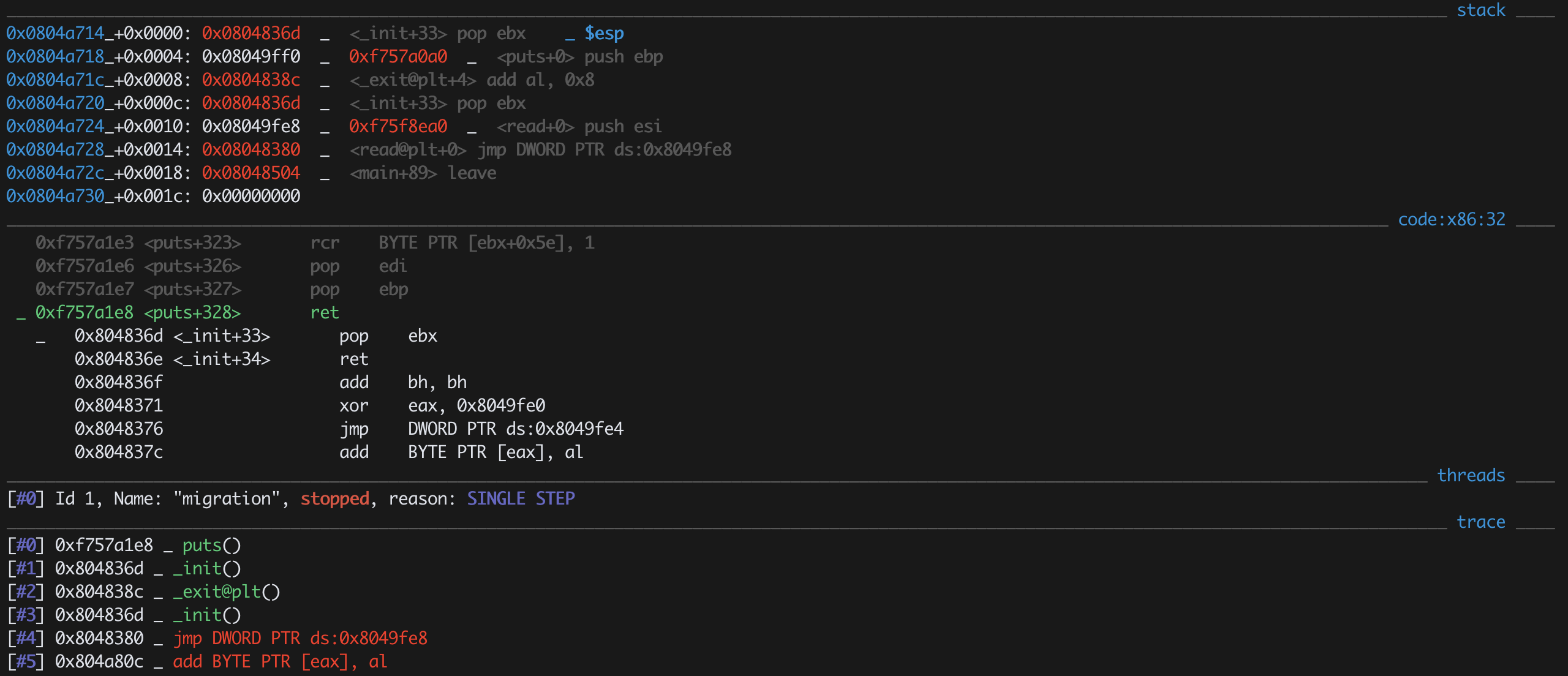The image size is (1568, 676).
Task: Click the red stopped status word
Action: [x=335, y=498]
